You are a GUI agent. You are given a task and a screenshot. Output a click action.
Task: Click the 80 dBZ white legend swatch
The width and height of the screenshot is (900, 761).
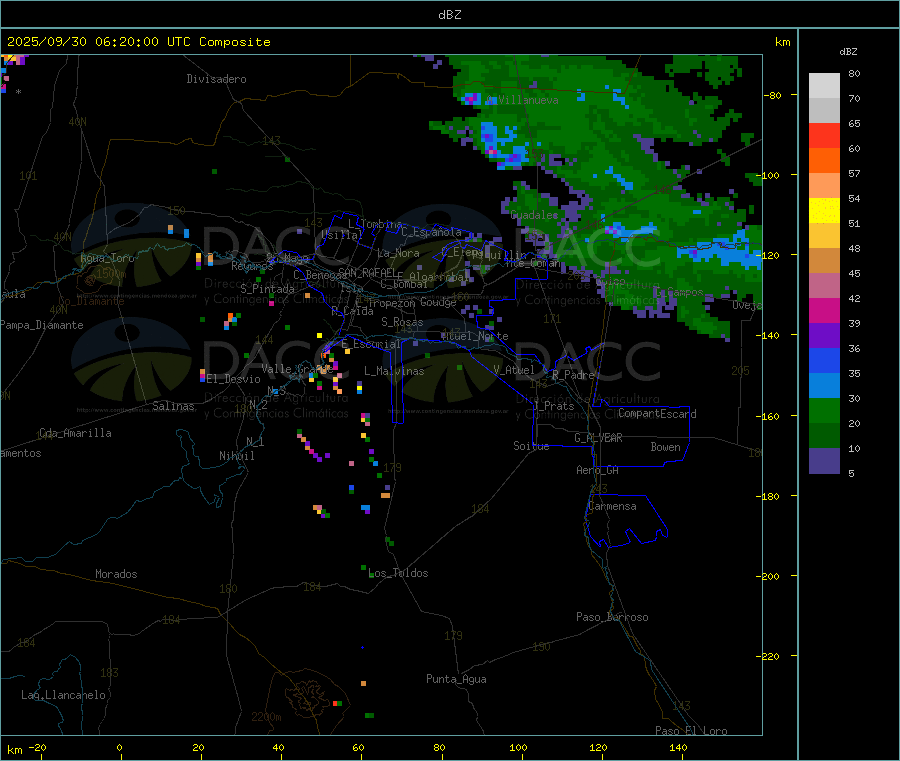pos(824,86)
